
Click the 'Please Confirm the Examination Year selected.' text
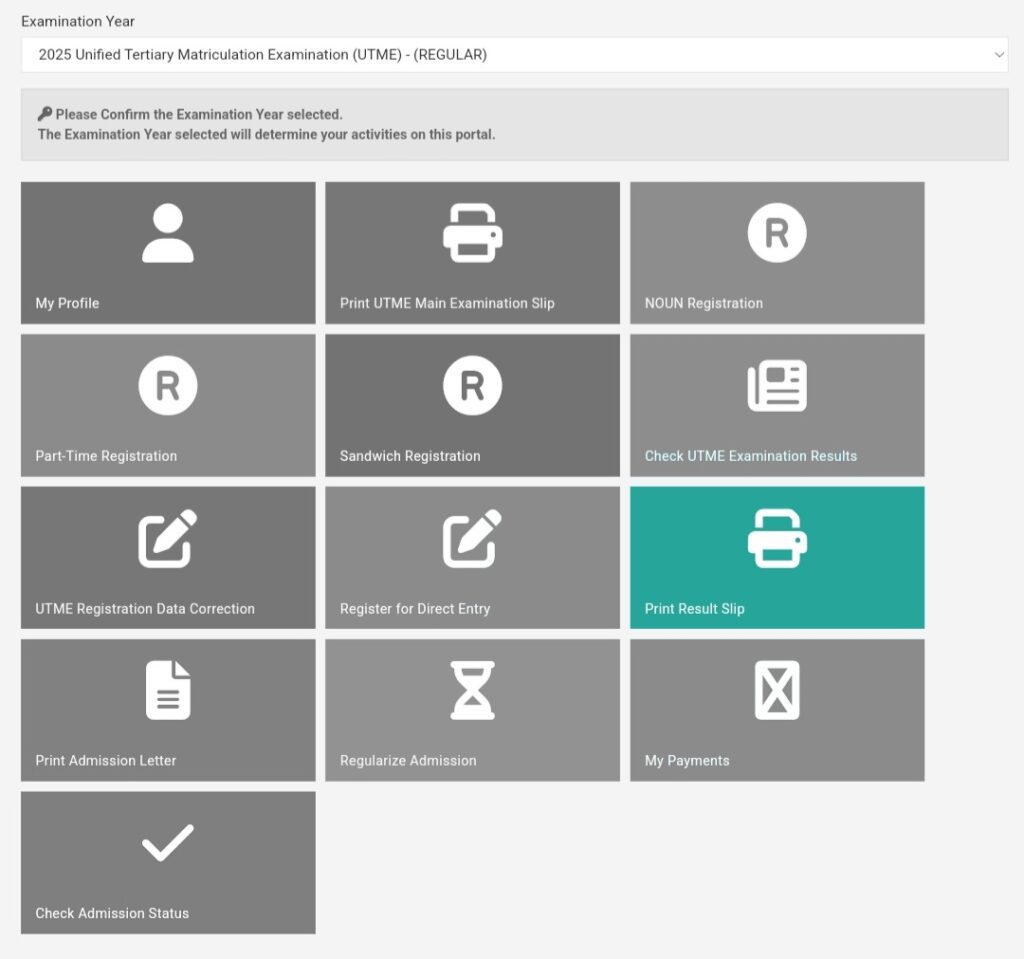pos(199,114)
